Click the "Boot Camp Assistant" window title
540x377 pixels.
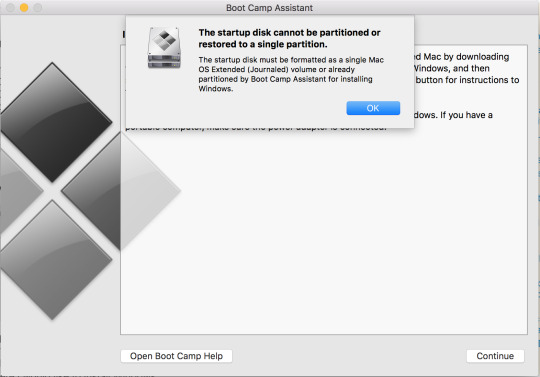269,8
